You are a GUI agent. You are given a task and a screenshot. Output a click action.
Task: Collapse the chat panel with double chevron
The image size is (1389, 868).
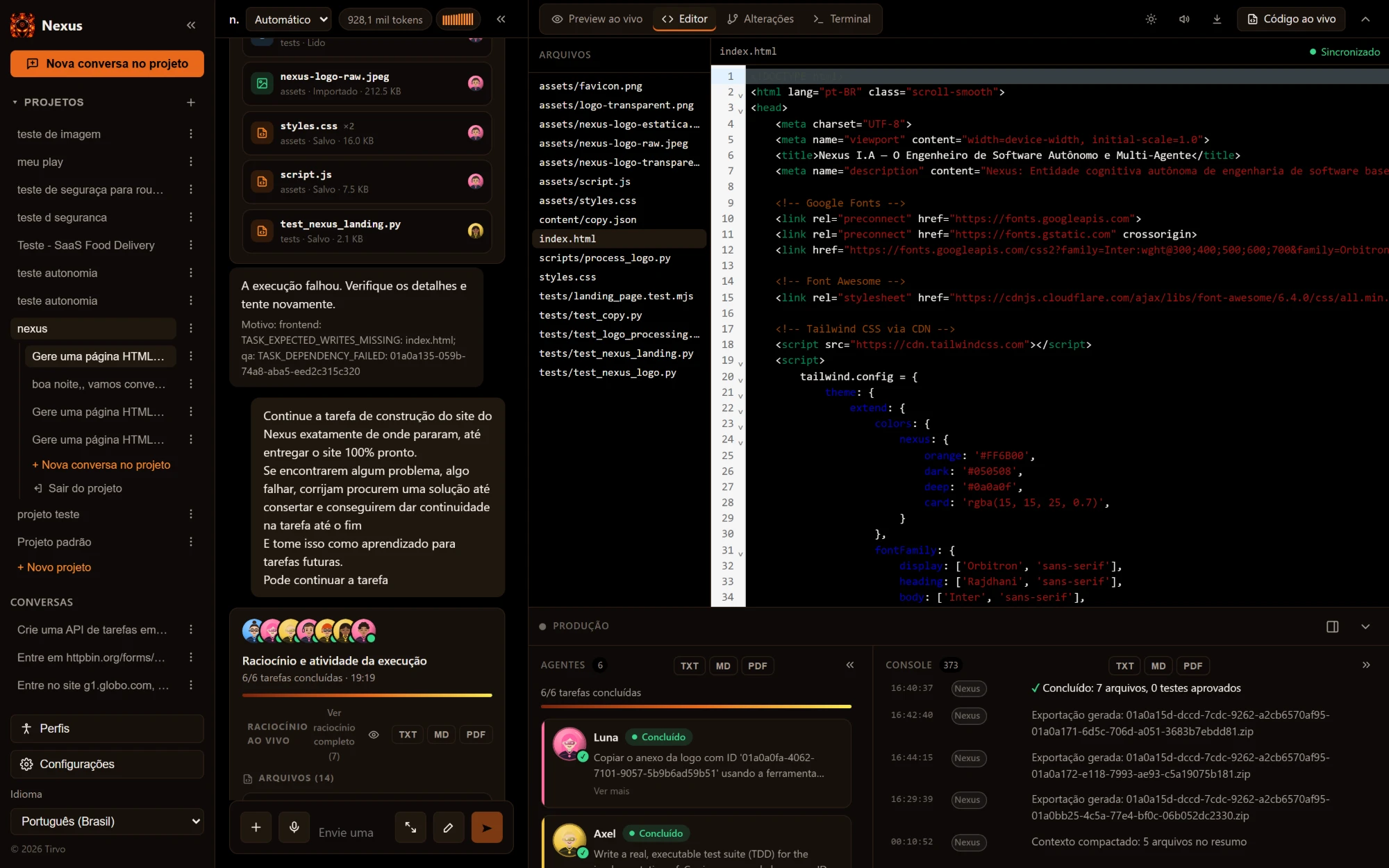click(x=501, y=19)
